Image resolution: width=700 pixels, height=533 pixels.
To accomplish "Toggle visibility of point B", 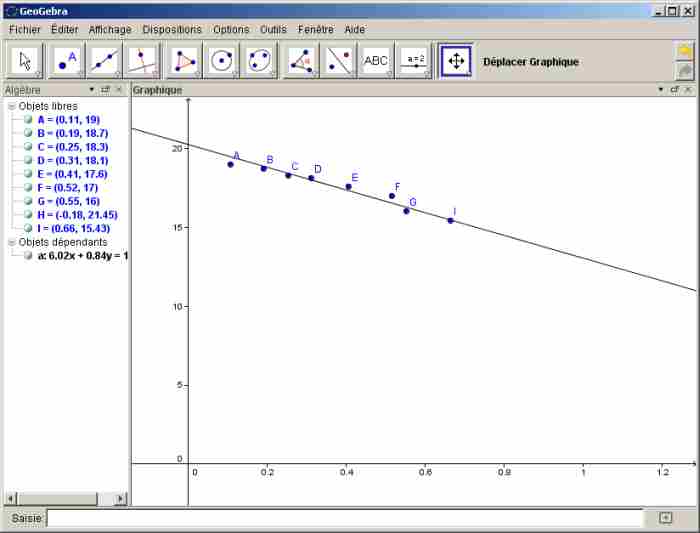I will click(x=28, y=133).
